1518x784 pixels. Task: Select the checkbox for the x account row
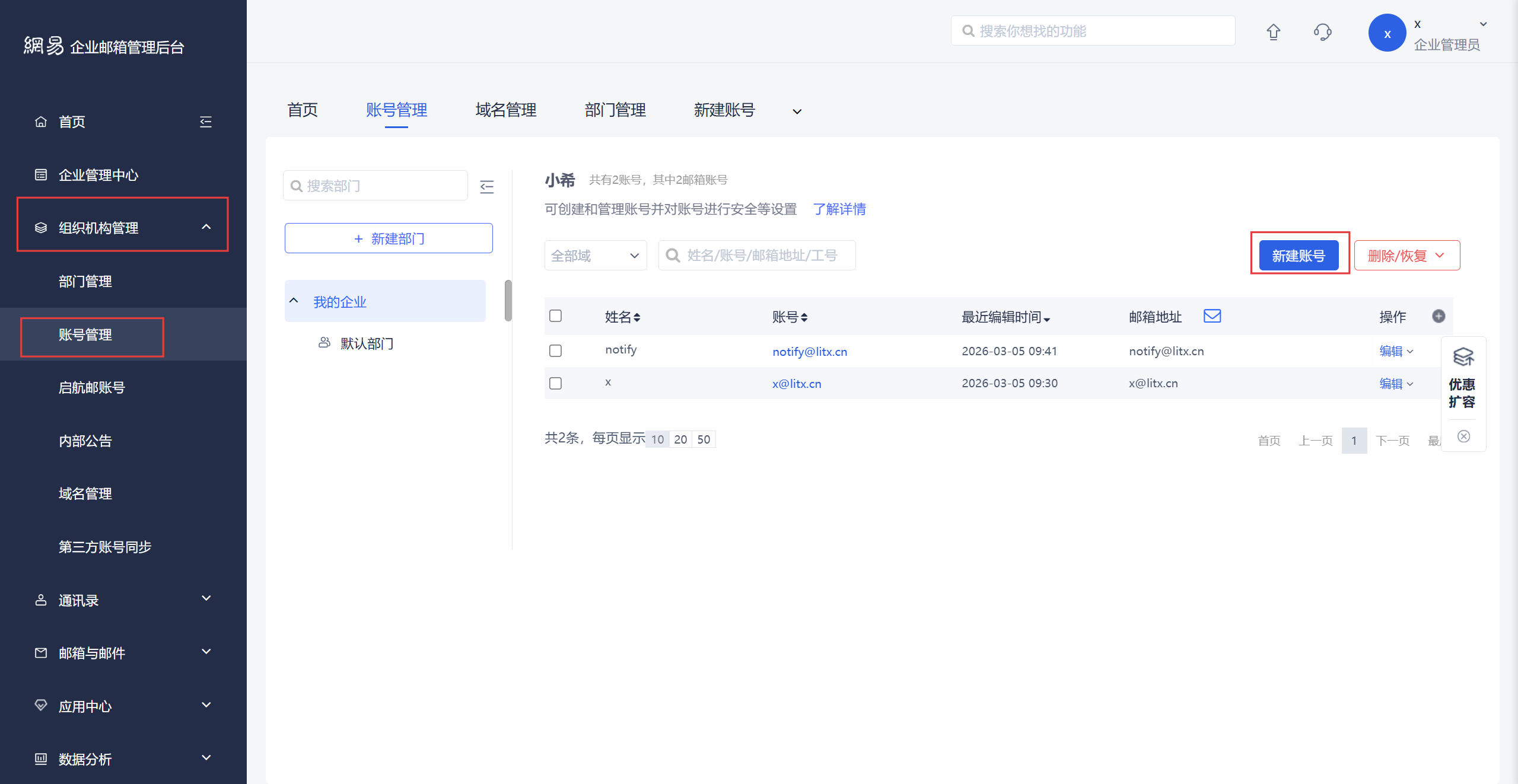point(555,383)
